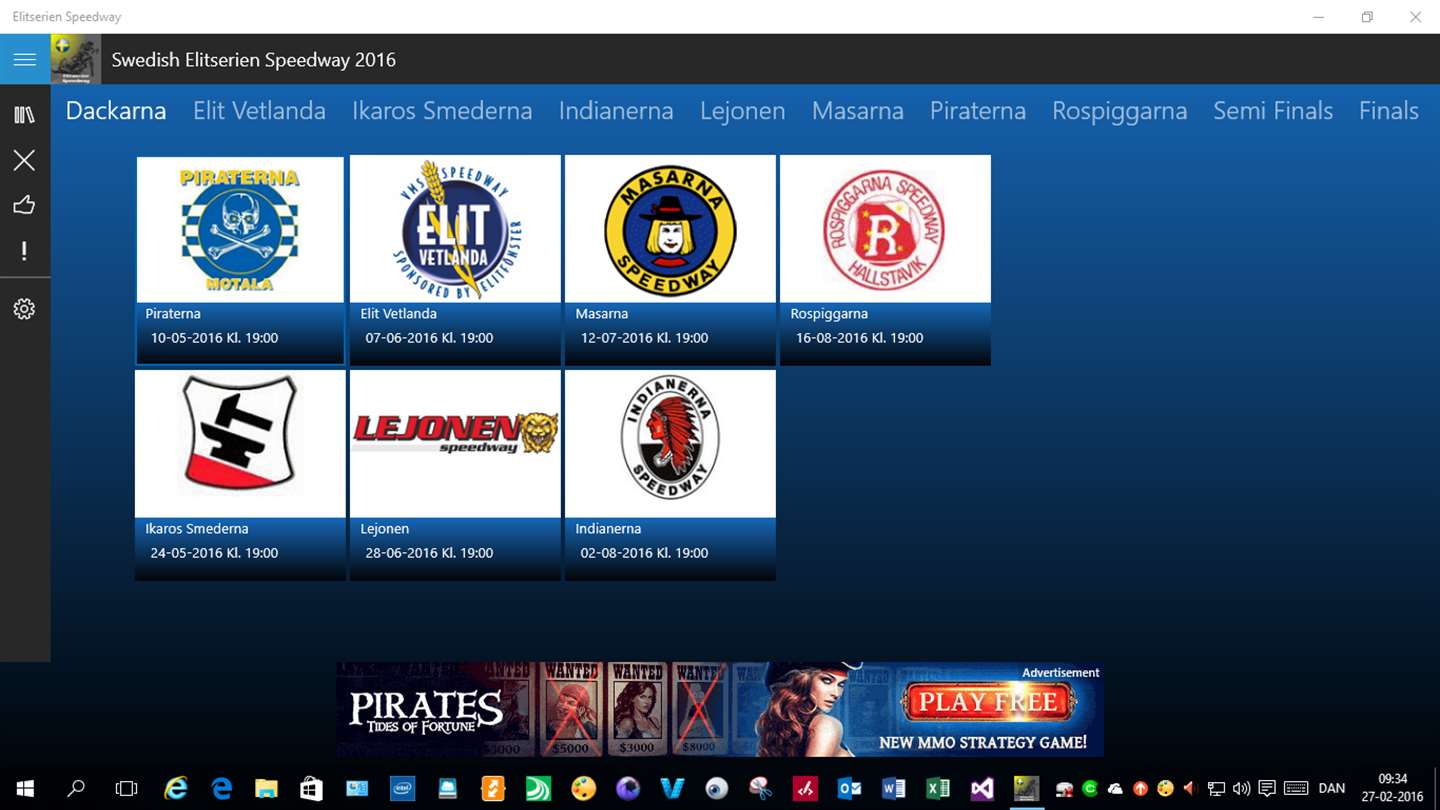Open the paint palette app on taskbar
Viewport: 1440px width, 810px height.
coord(583,789)
